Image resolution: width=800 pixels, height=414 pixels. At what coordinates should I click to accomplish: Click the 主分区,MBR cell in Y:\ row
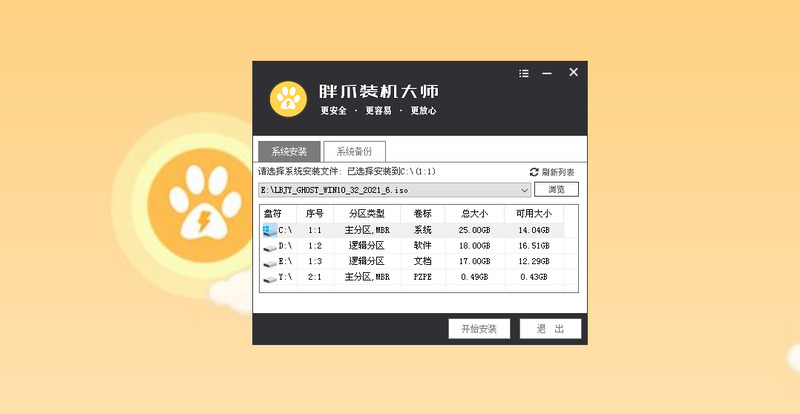[367, 277]
